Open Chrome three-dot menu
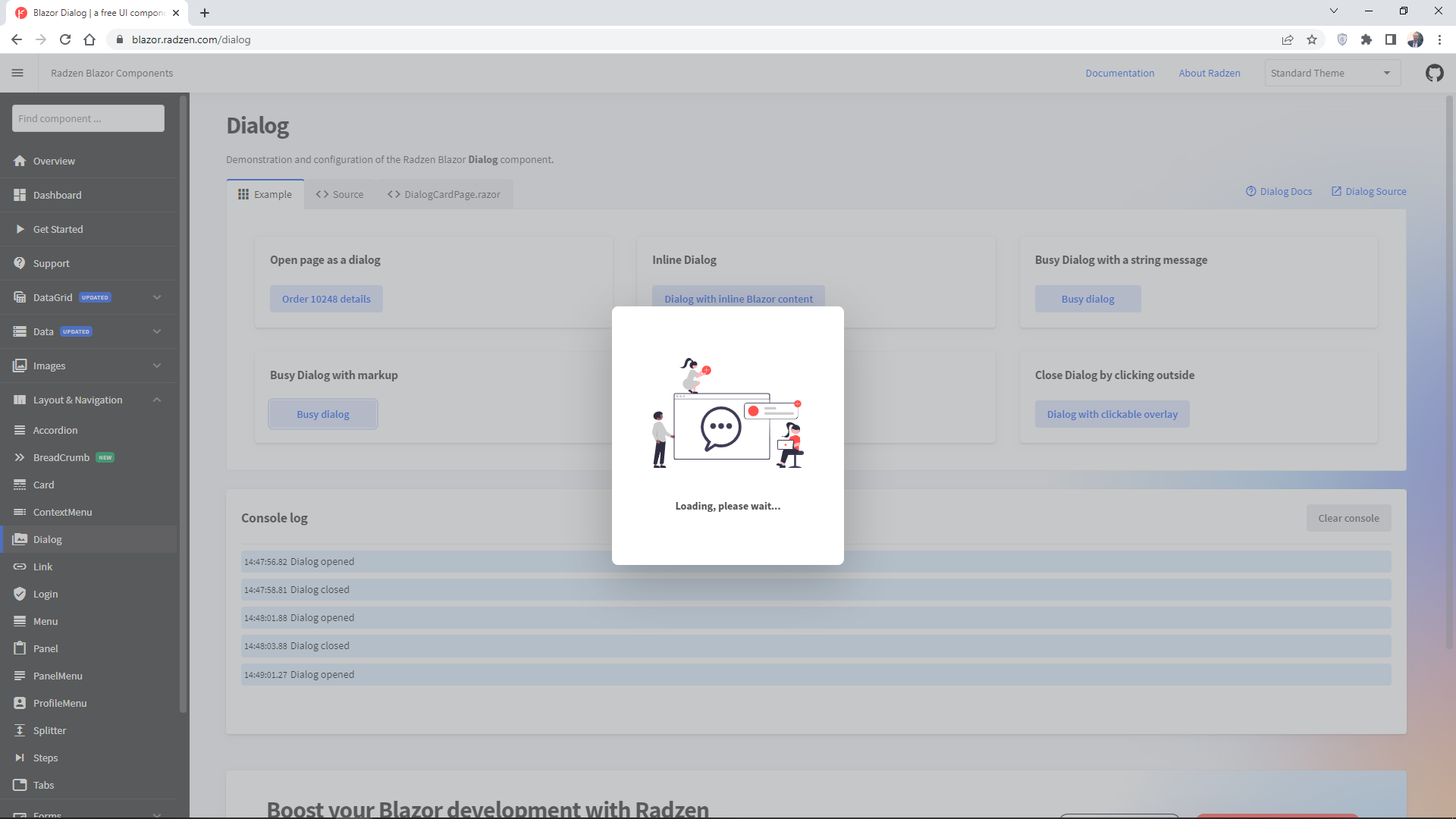1456x819 pixels. pos(1439,39)
